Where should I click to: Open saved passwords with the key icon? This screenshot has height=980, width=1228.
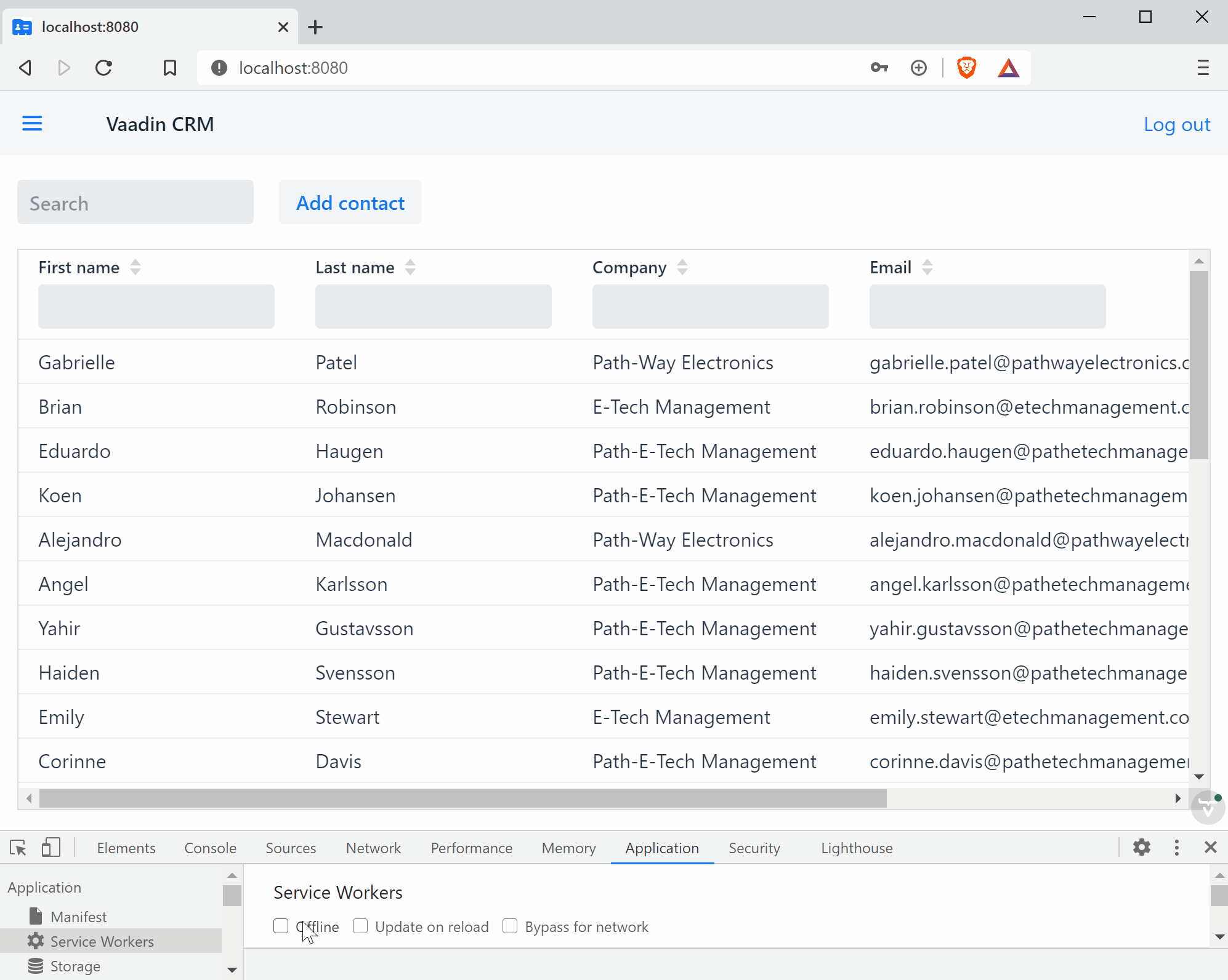click(879, 68)
